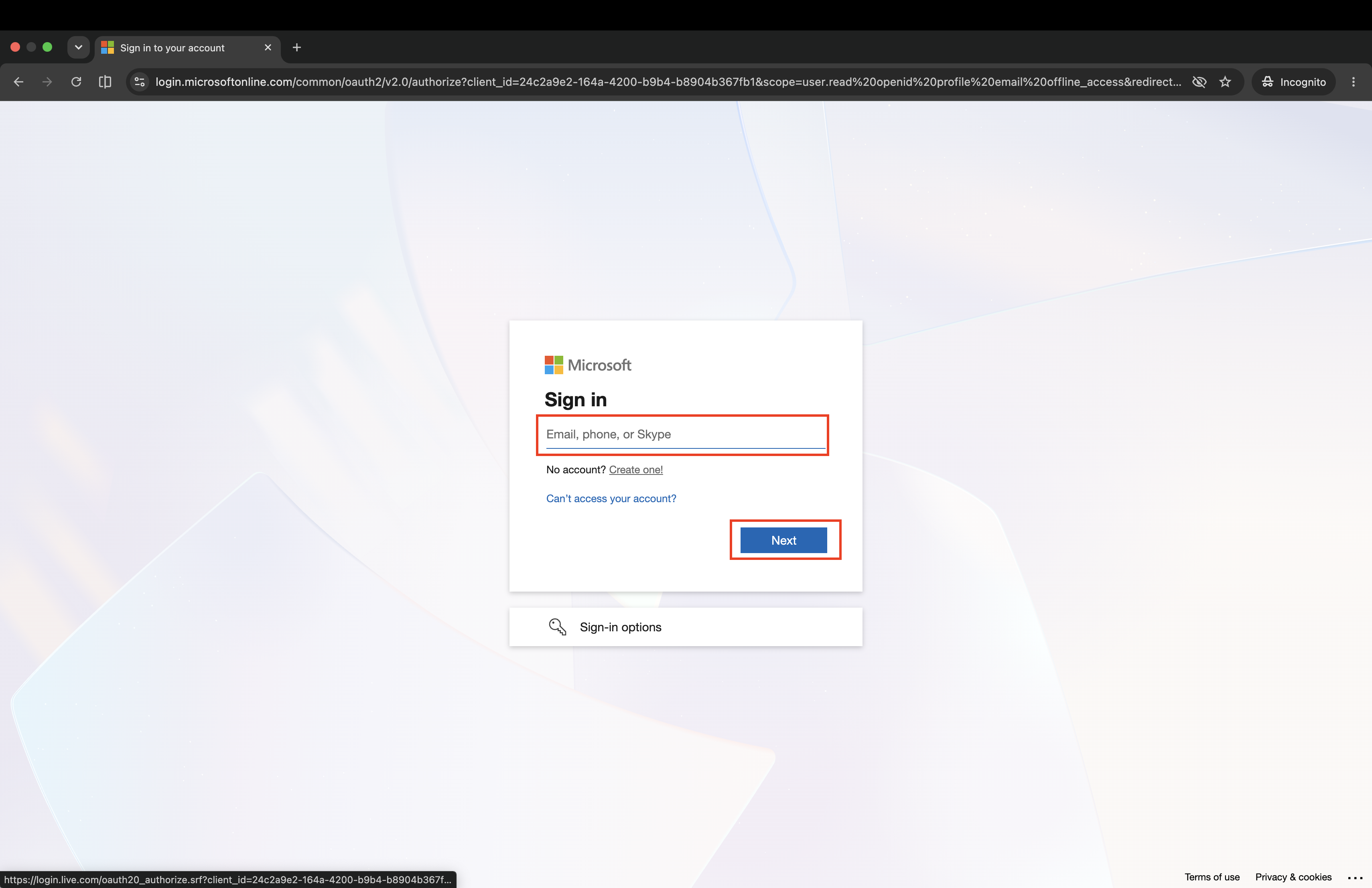
Task: Go back using the browser back arrow
Action: tap(18, 82)
